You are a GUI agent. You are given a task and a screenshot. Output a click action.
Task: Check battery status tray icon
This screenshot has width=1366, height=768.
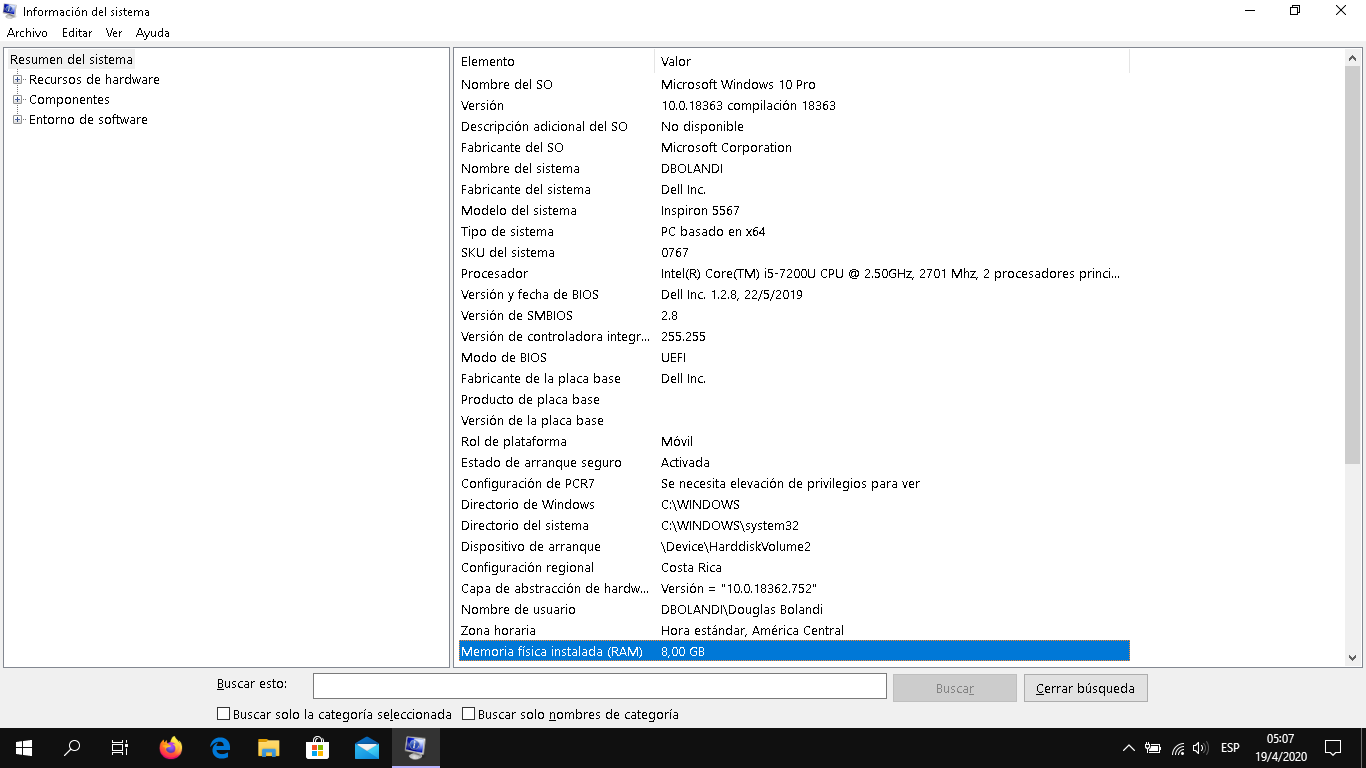click(1153, 747)
